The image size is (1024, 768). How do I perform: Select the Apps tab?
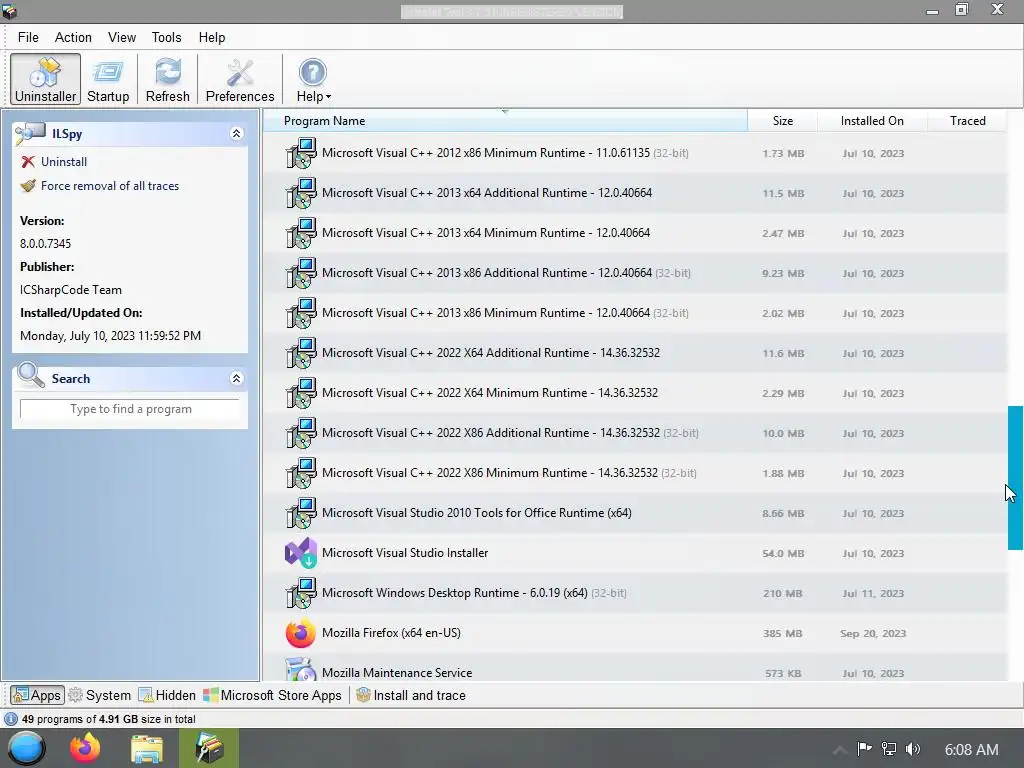[x=37, y=695]
